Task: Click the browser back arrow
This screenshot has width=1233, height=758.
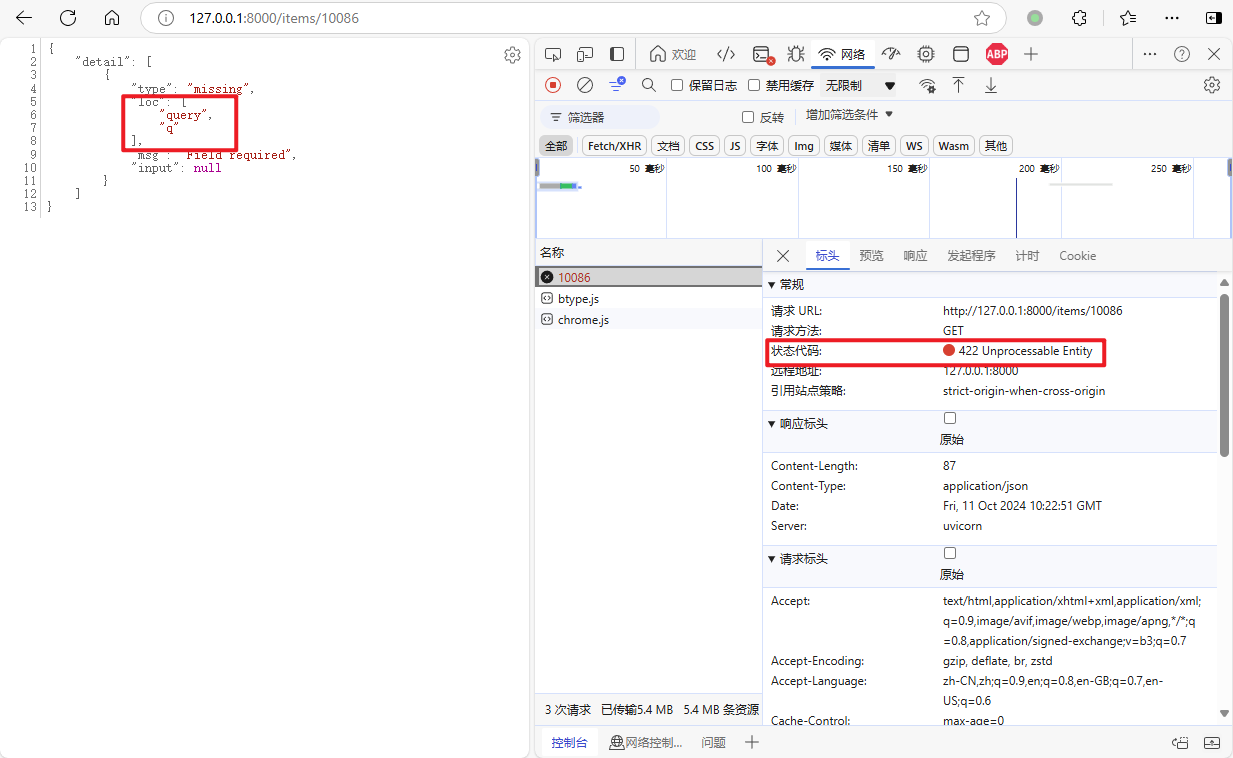Action: (x=24, y=18)
